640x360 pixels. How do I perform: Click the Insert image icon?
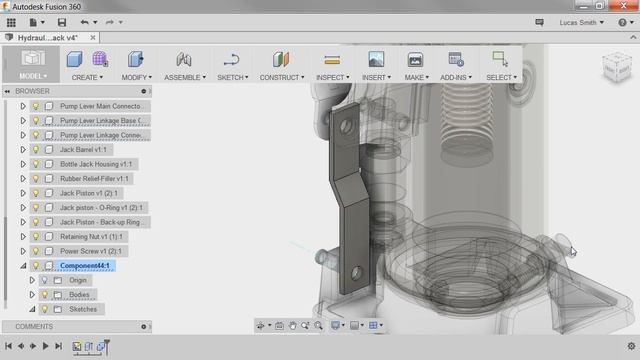pyautogui.click(x=376, y=60)
